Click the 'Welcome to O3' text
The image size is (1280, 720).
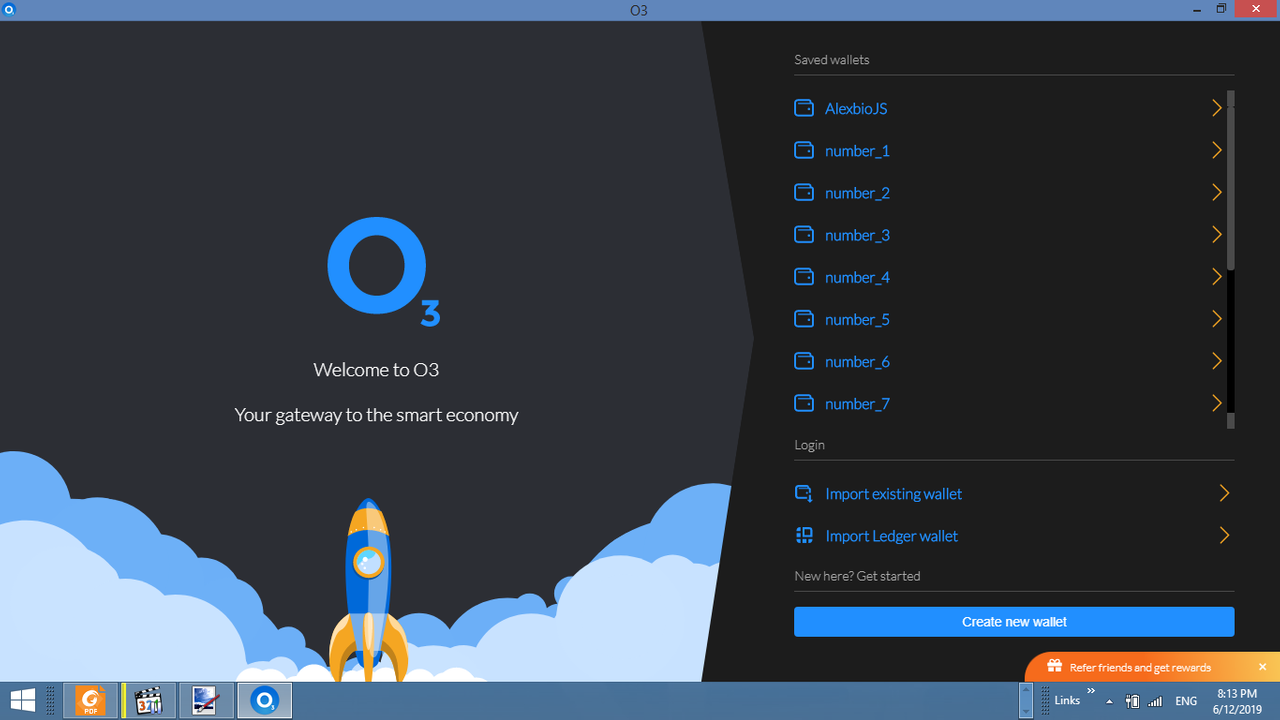[376, 370]
